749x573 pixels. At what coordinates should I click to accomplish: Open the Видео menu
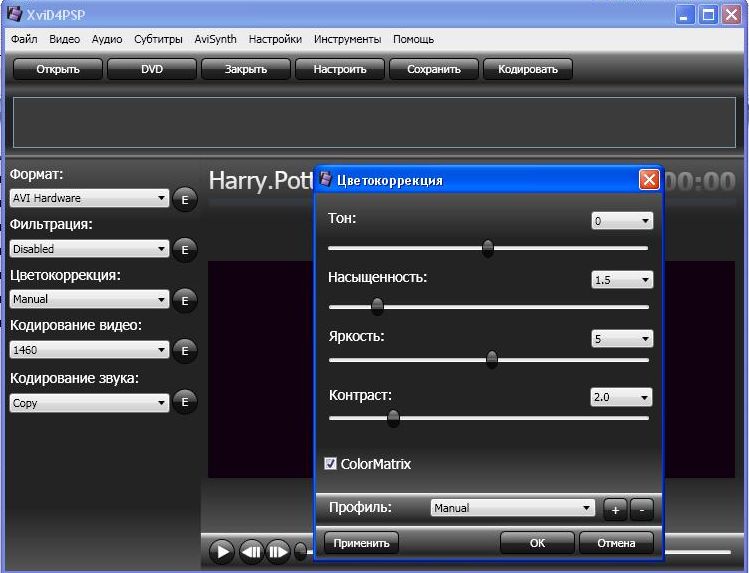point(64,39)
